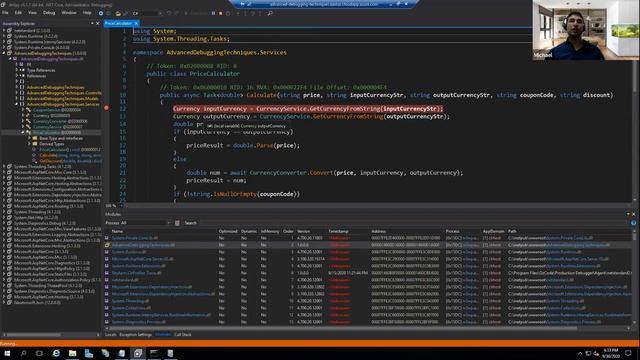Screen dimensions: 640x360
Task: Click the Search magnifier toolbar icon
Action: (x=270, y=13)
